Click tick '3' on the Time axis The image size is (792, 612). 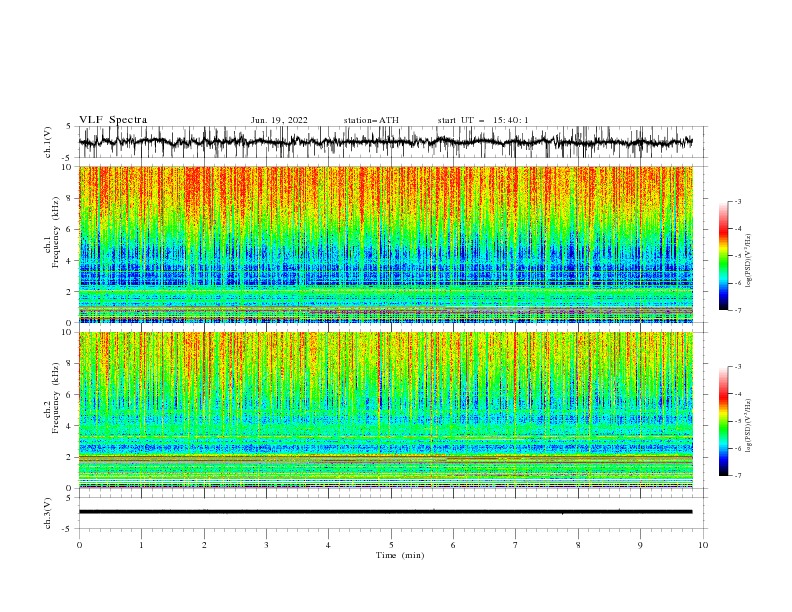click(266, 545)
